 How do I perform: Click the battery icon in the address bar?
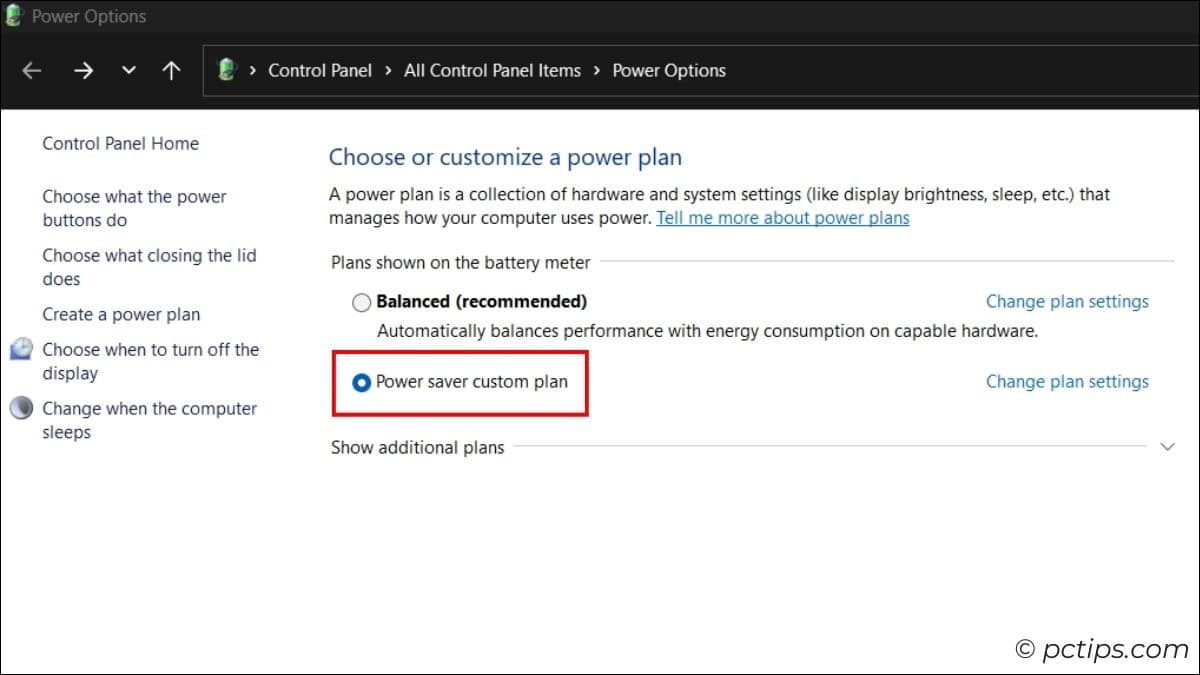click(227, 70)
